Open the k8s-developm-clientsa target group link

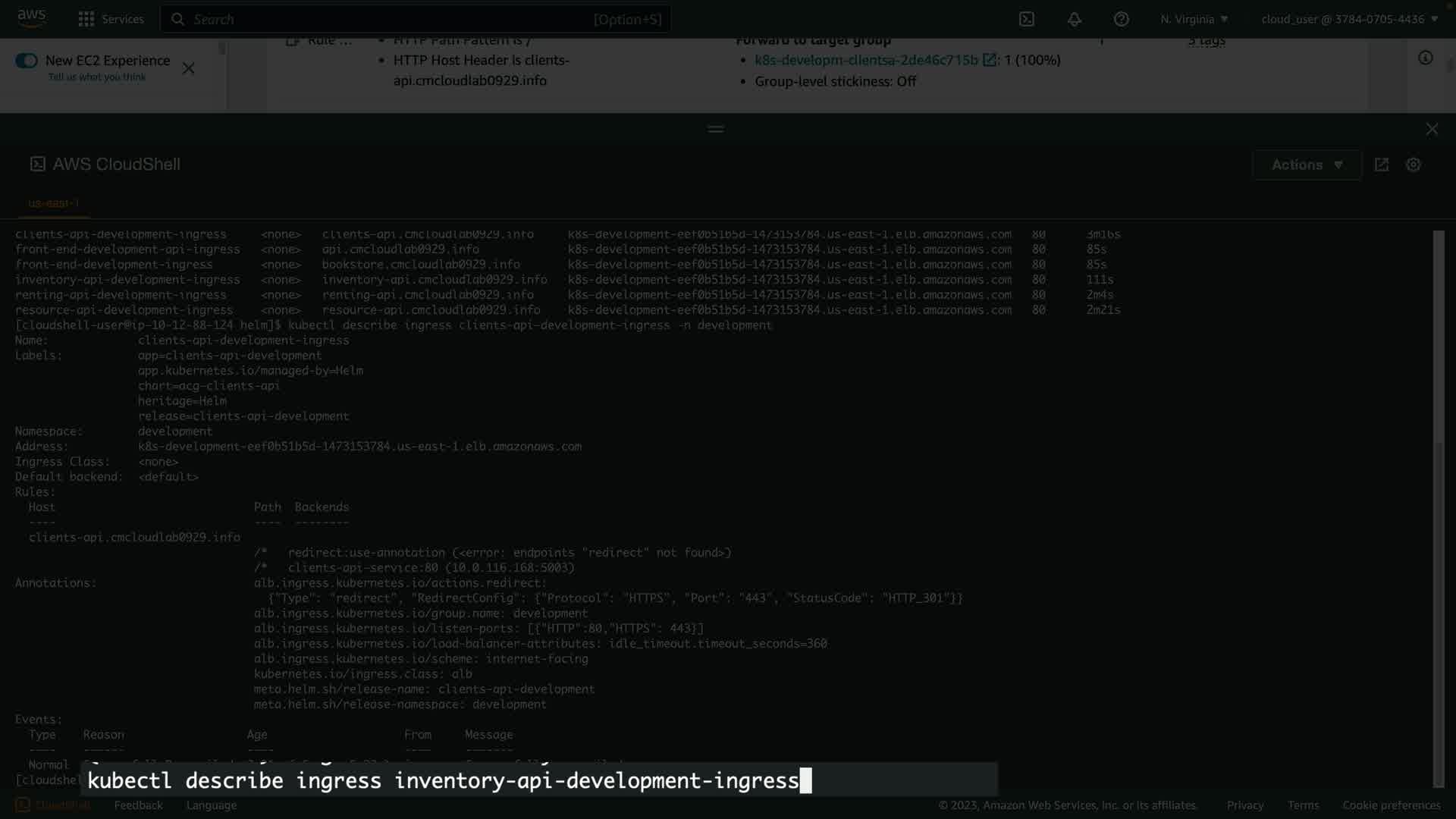pyautogui.click(x=865, y=60)
